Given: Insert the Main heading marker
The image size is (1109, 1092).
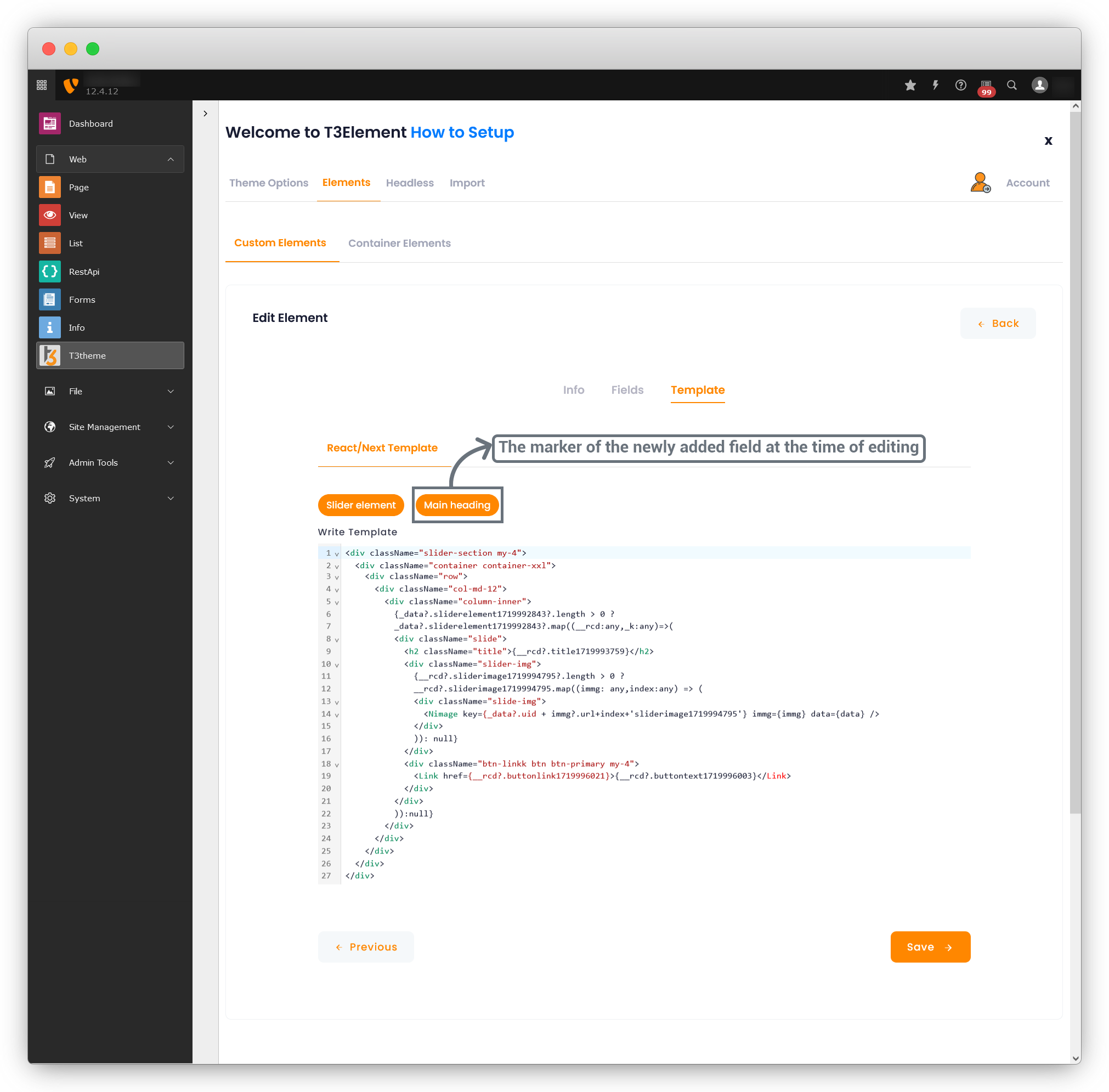Looking at the screenshot, I should (x=457, y=505).
